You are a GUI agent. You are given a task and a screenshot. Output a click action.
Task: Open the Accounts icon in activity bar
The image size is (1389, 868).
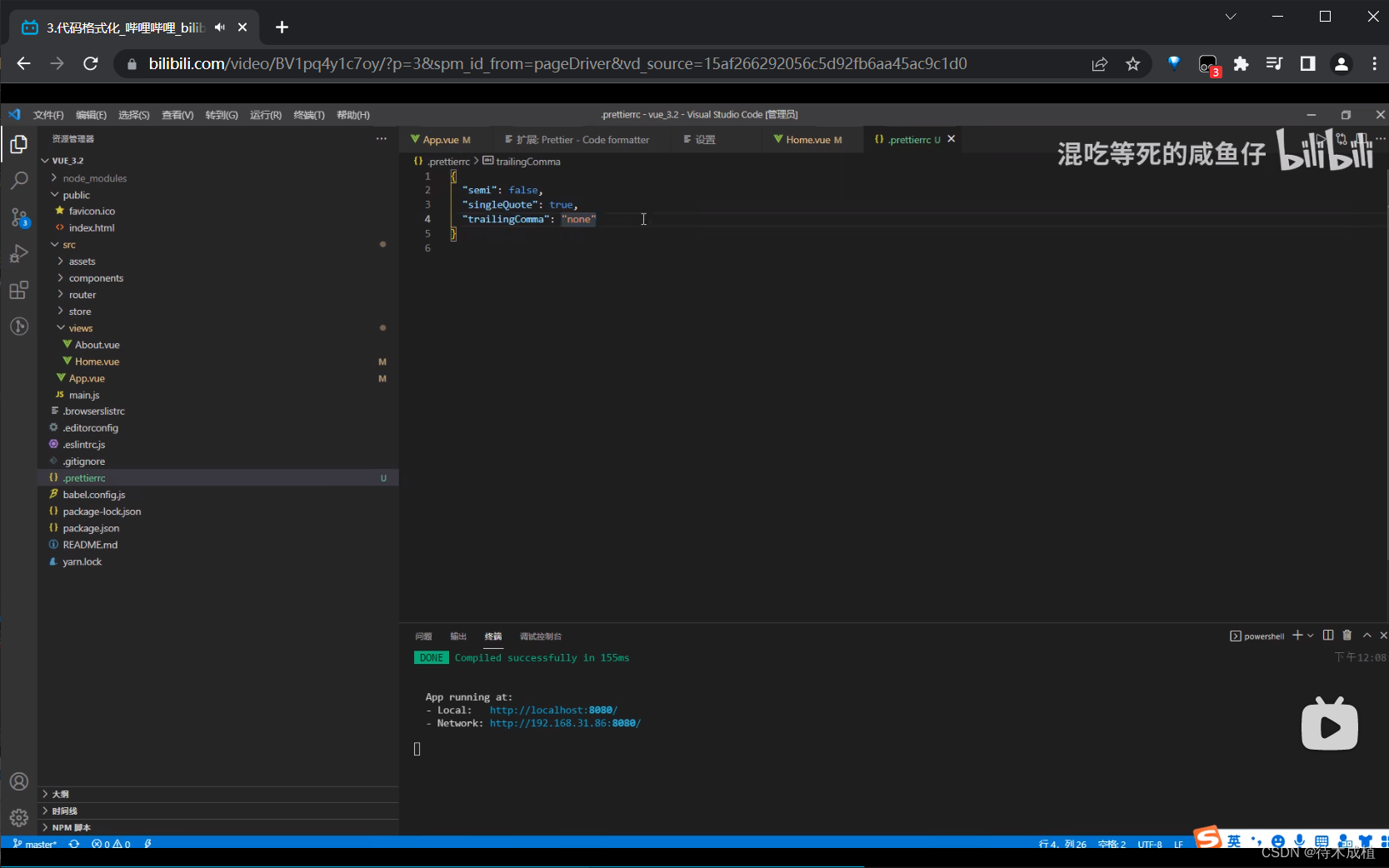coord(18,781)
